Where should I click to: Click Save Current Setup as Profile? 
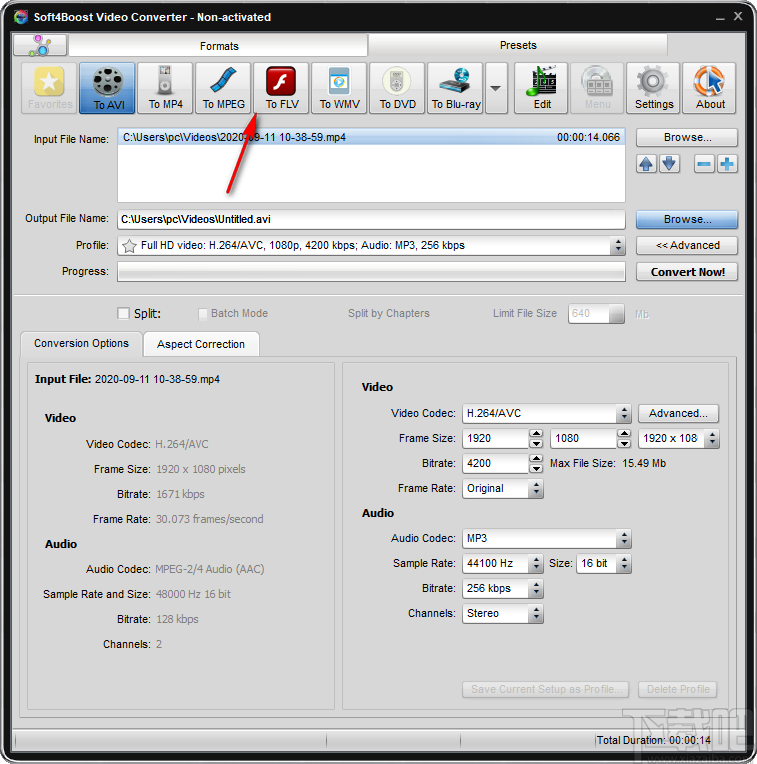coord(546,689)
